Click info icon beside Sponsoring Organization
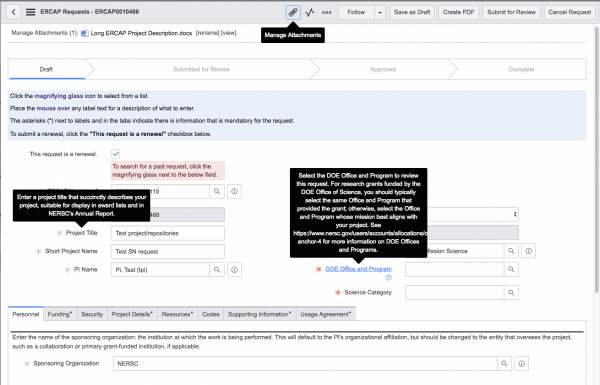This screenshot has width=600, height=385. (522, 364)
